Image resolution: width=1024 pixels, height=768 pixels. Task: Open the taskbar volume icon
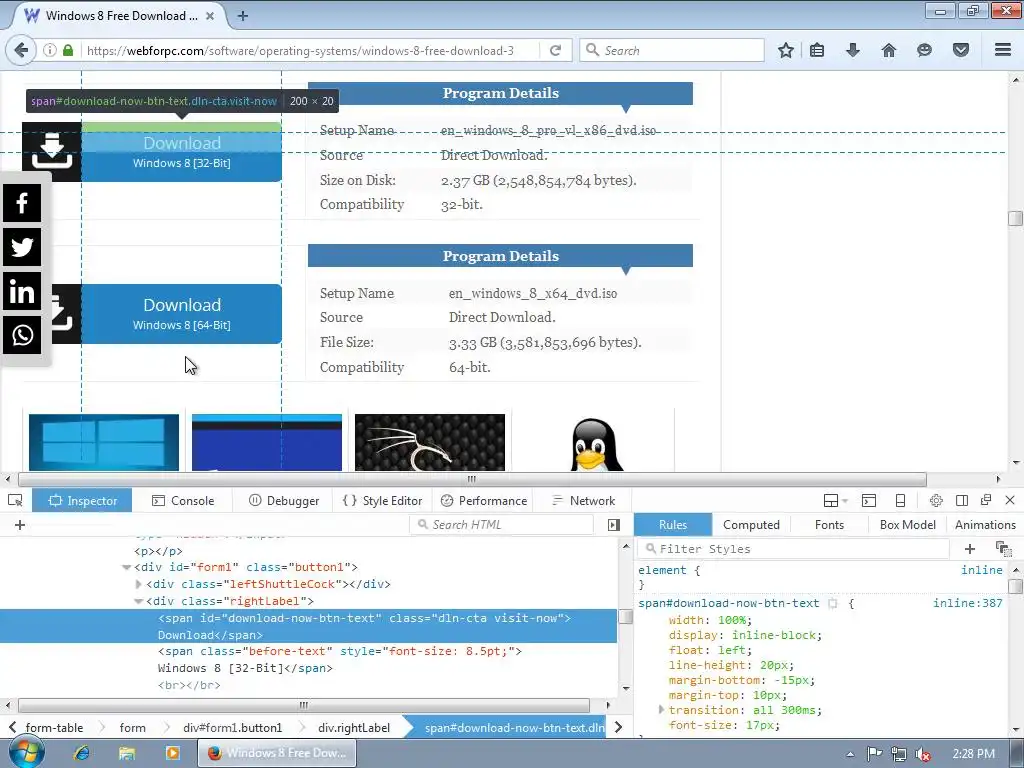[923, 754]
